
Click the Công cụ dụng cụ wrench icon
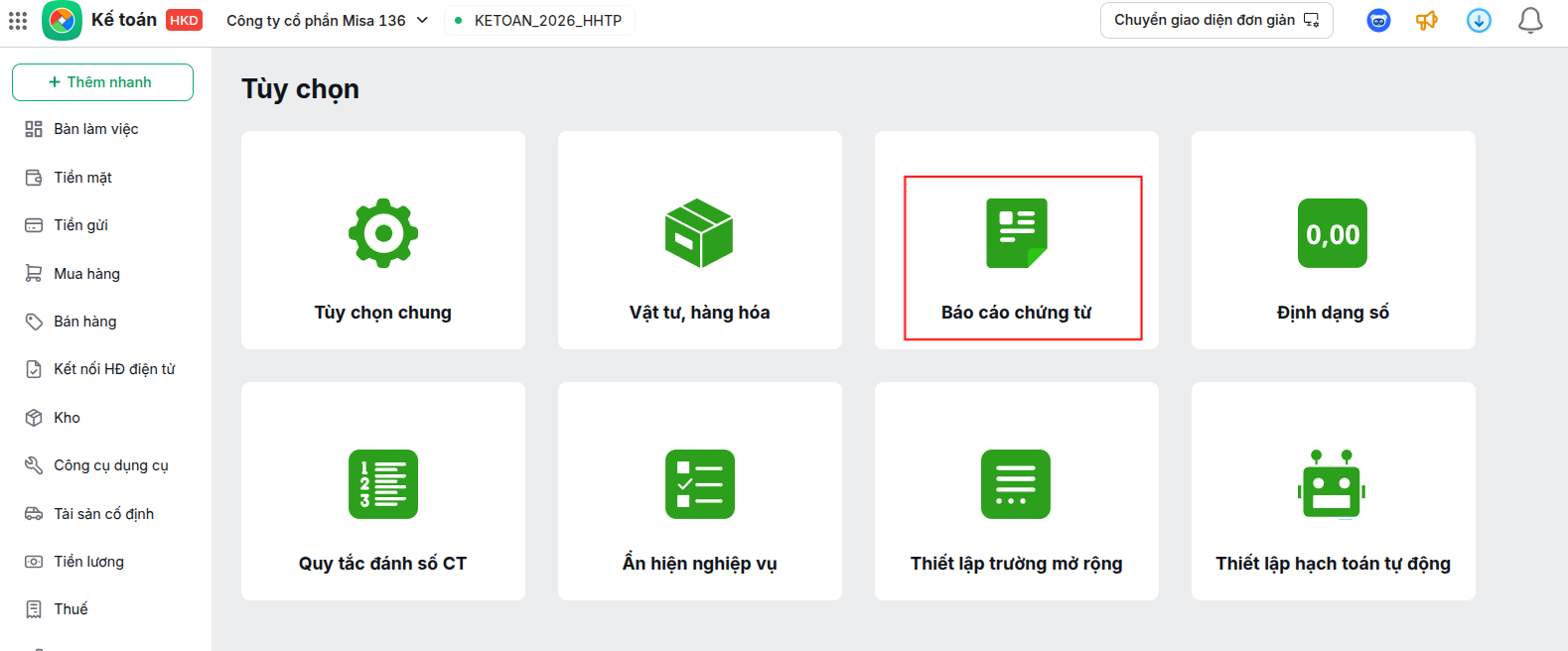click(34, 465)
